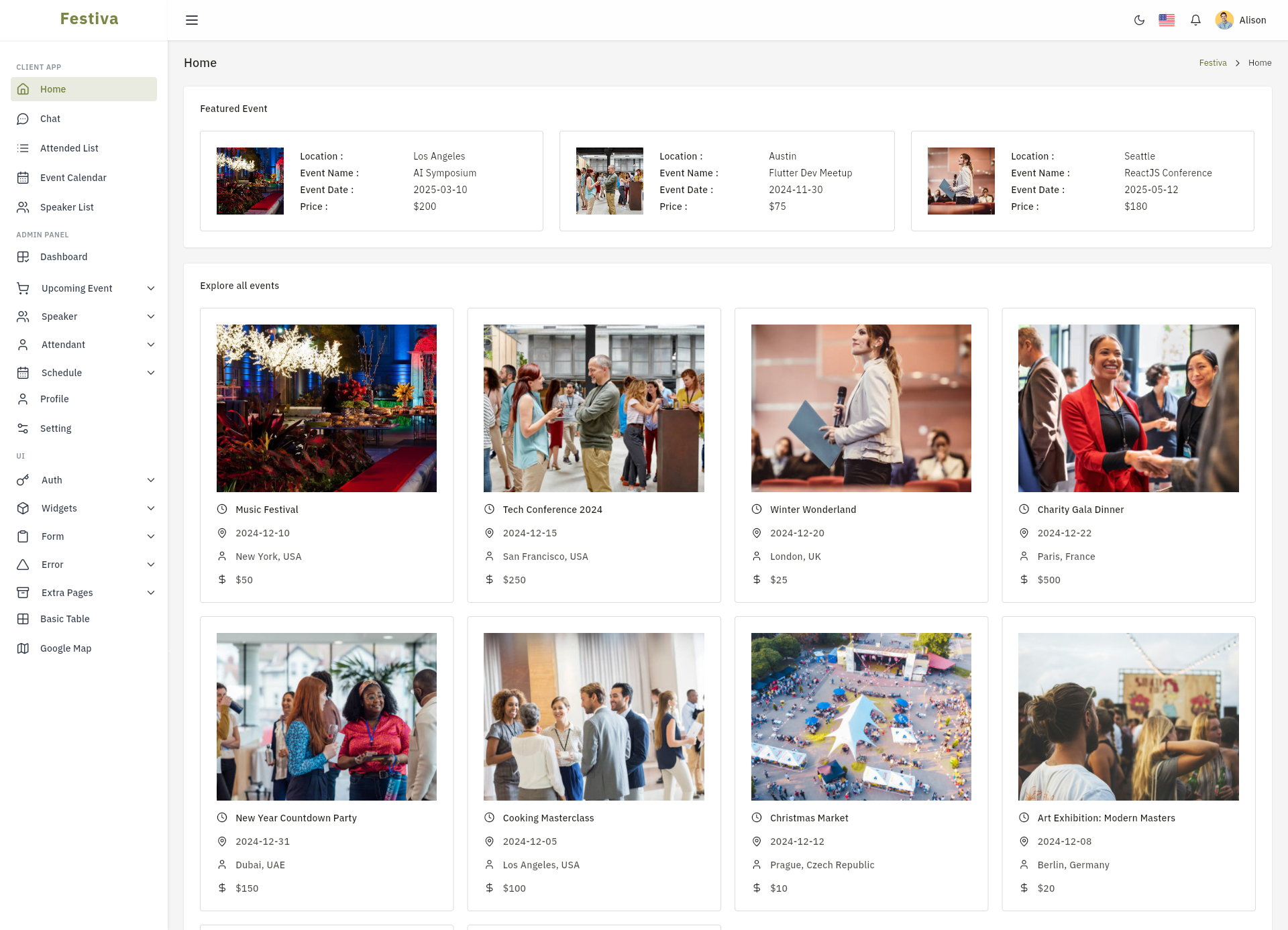1288x930 pixels.
Task: Expand the Auth submenu chevron
Action: tap(151, 480)
